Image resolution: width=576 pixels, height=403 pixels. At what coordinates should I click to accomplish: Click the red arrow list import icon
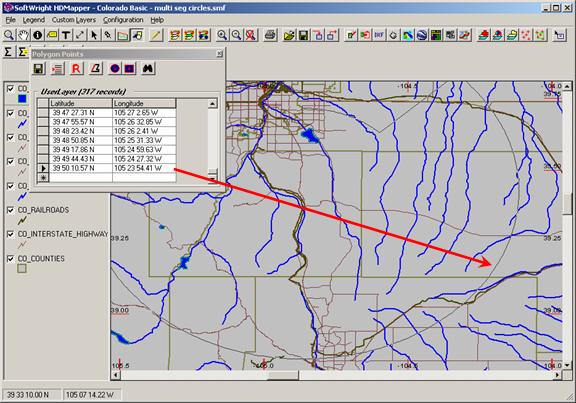pos(57,68)
